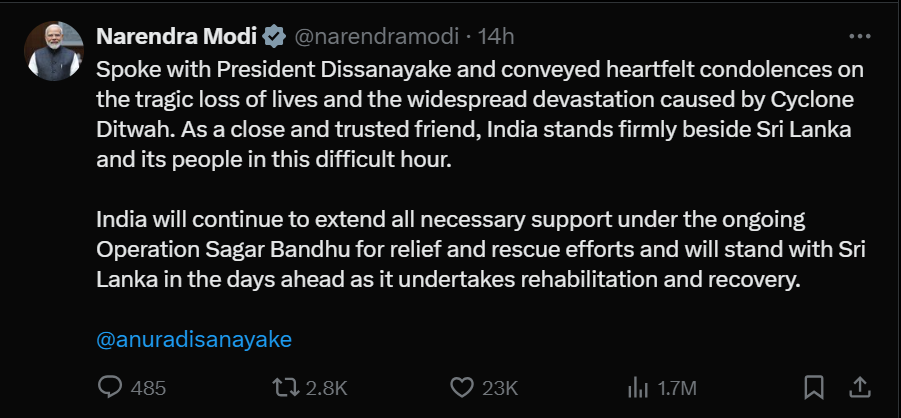This screenshot has height=418, width=901.
Task: Open the three-dot more options menu
Action: (x=858, y=37)
